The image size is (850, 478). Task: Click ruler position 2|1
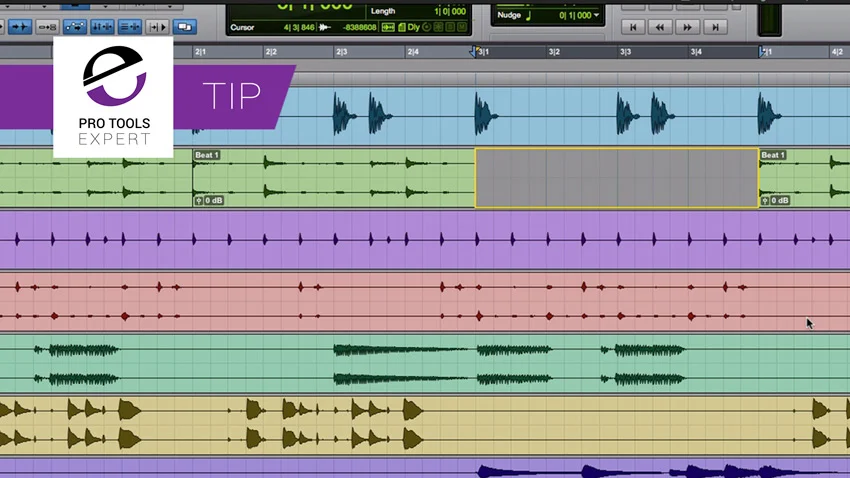click(x=201, y=52)
